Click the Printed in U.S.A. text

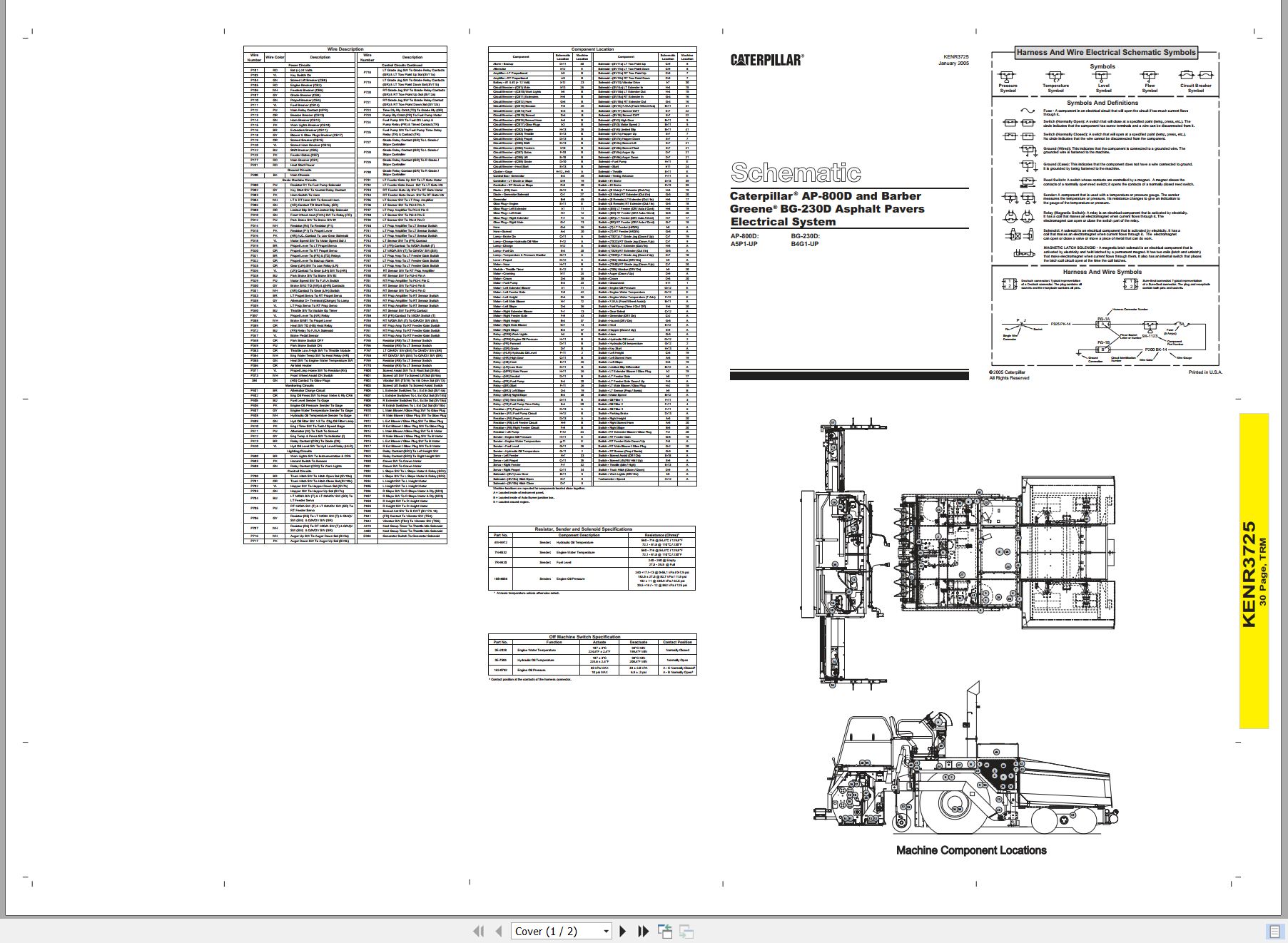tap(1205, 372)
